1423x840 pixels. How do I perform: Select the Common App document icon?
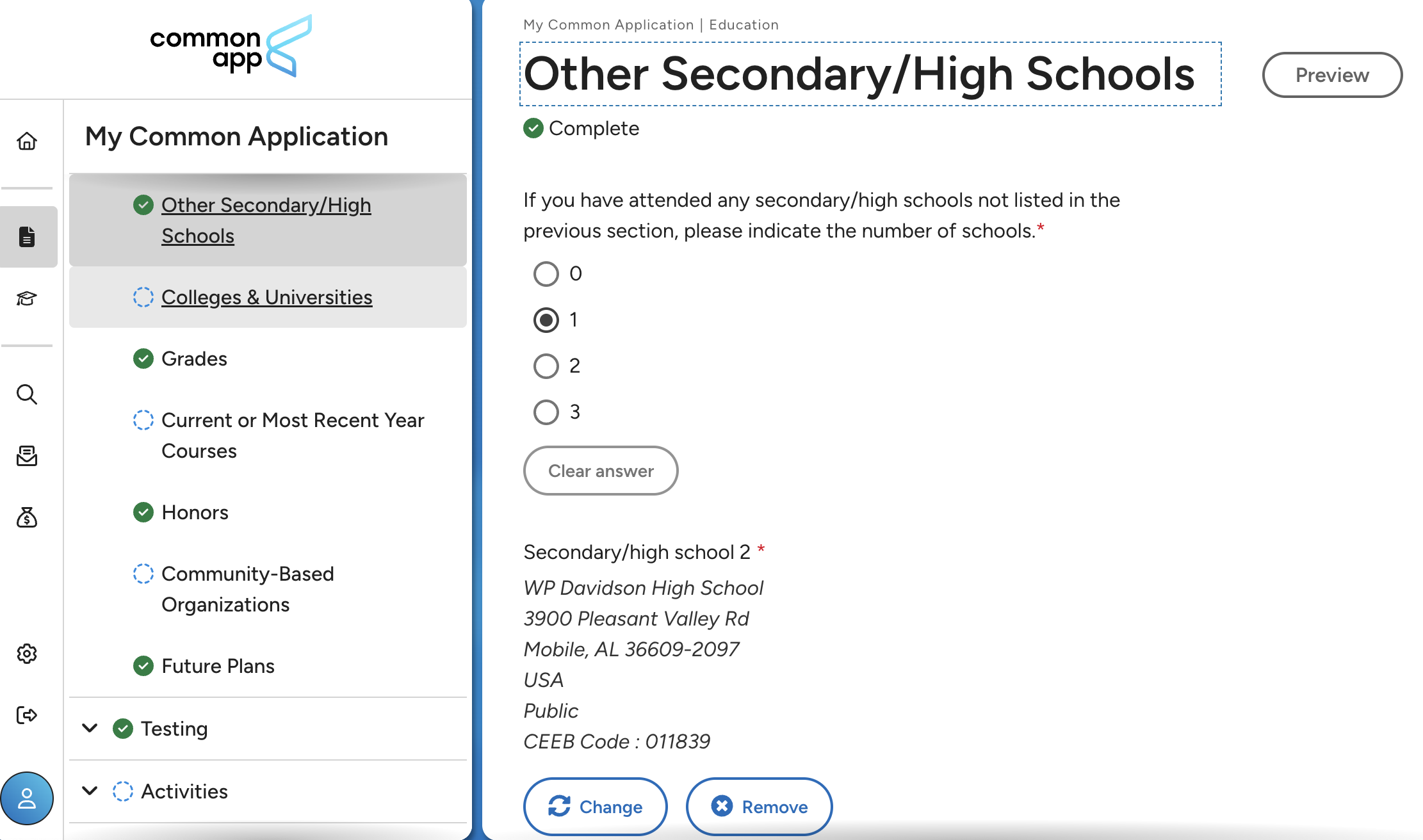coord(28,236)
